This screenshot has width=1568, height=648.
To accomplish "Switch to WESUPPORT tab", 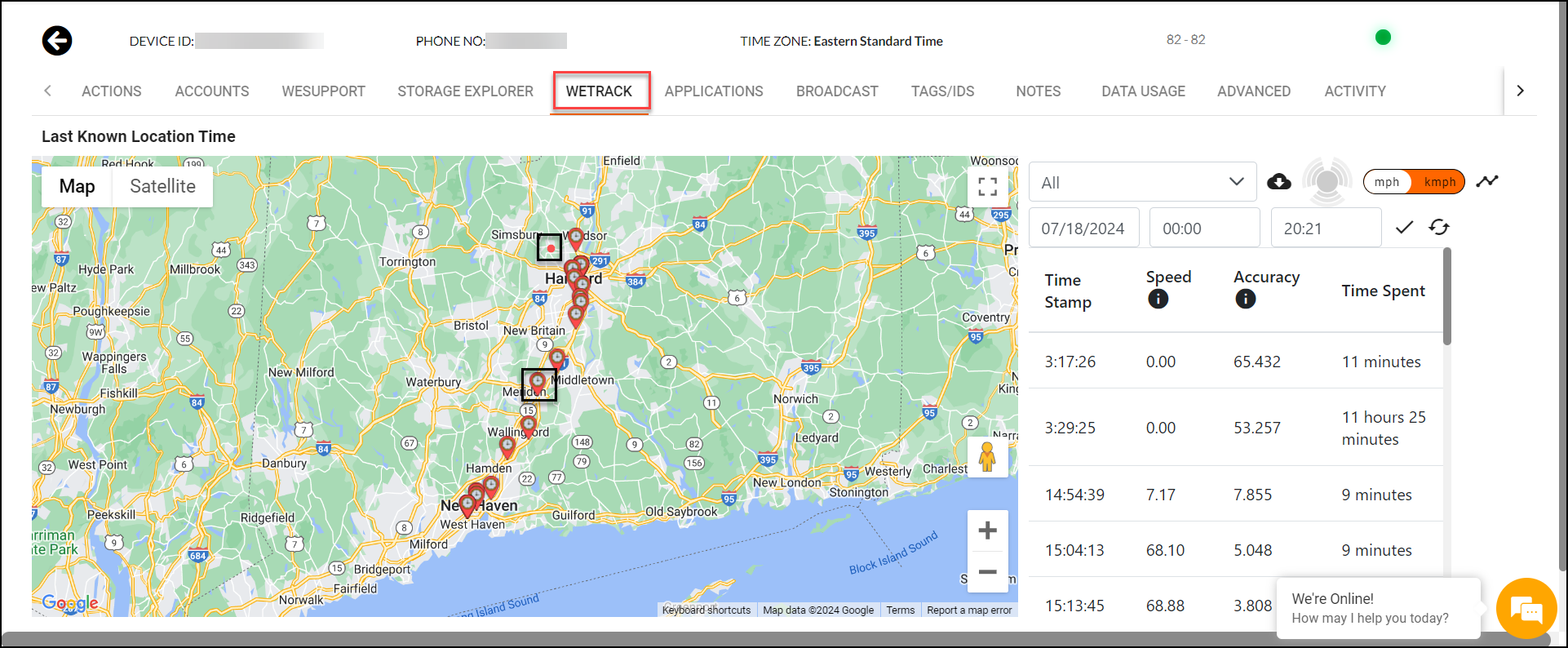I will [324, 91].
